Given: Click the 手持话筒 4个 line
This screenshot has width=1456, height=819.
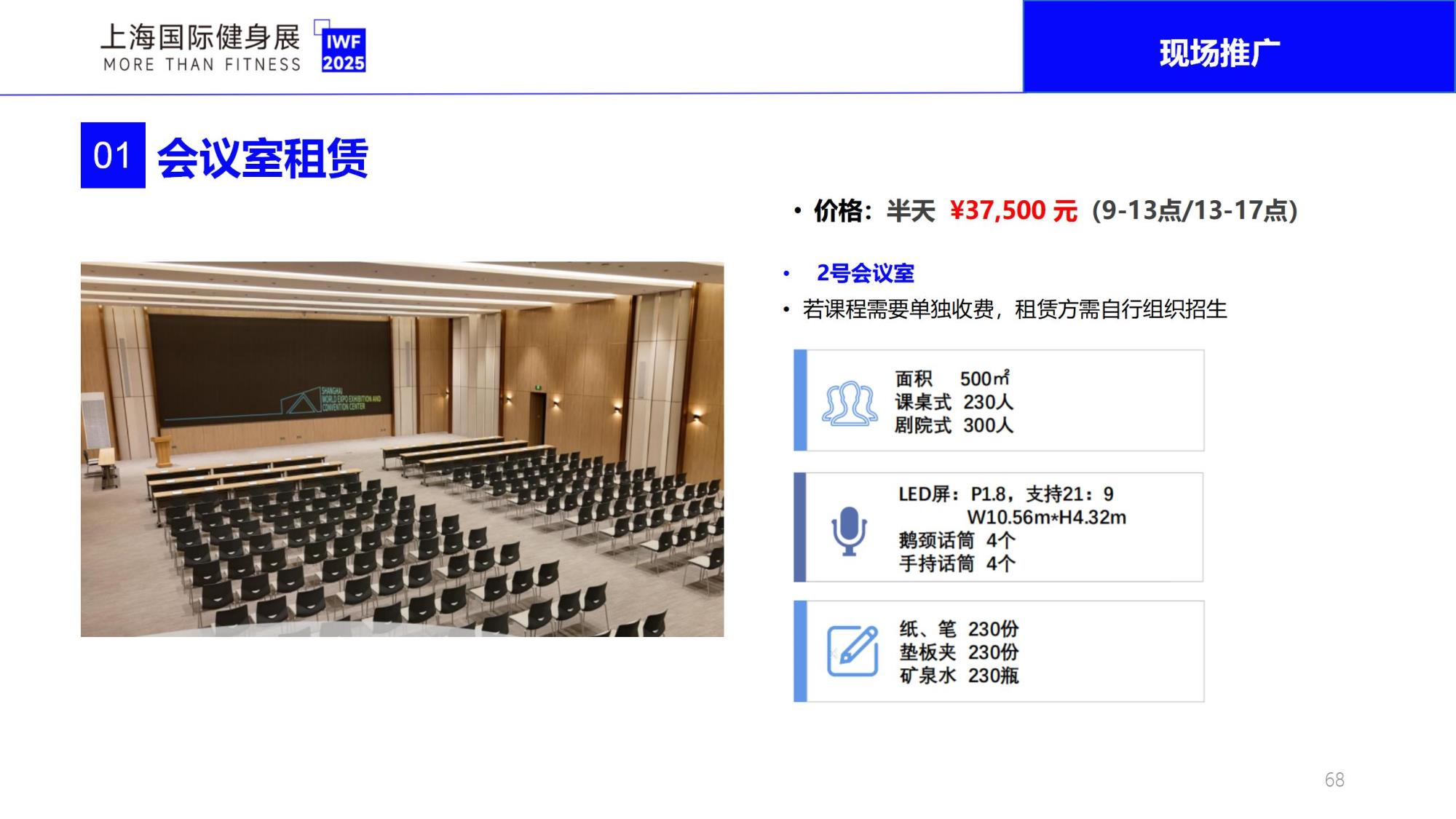Looking at the screenshot, I should (957, 563).
